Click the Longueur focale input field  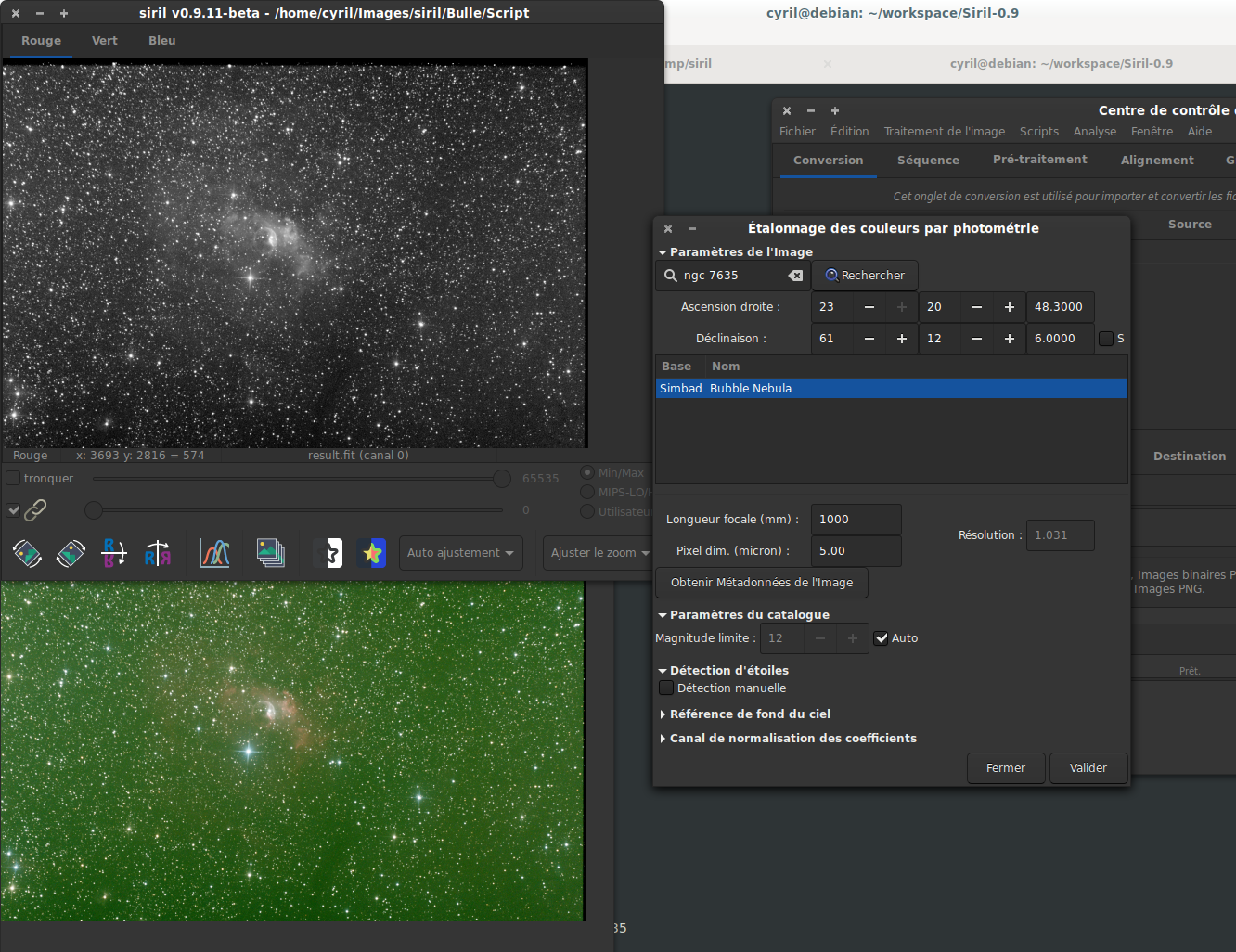(856, 520)
